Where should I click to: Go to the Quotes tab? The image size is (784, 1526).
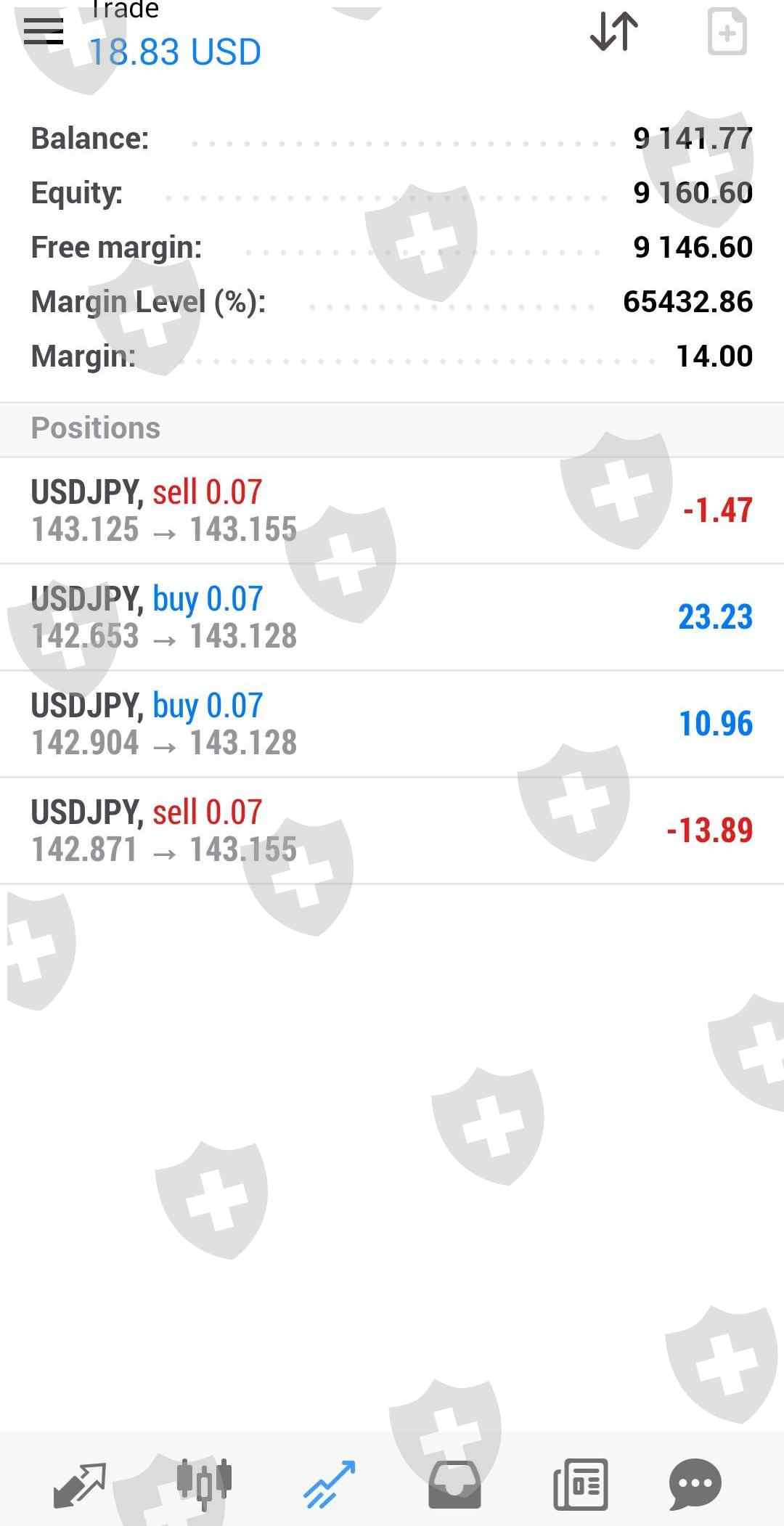(x=80, y=1484)
